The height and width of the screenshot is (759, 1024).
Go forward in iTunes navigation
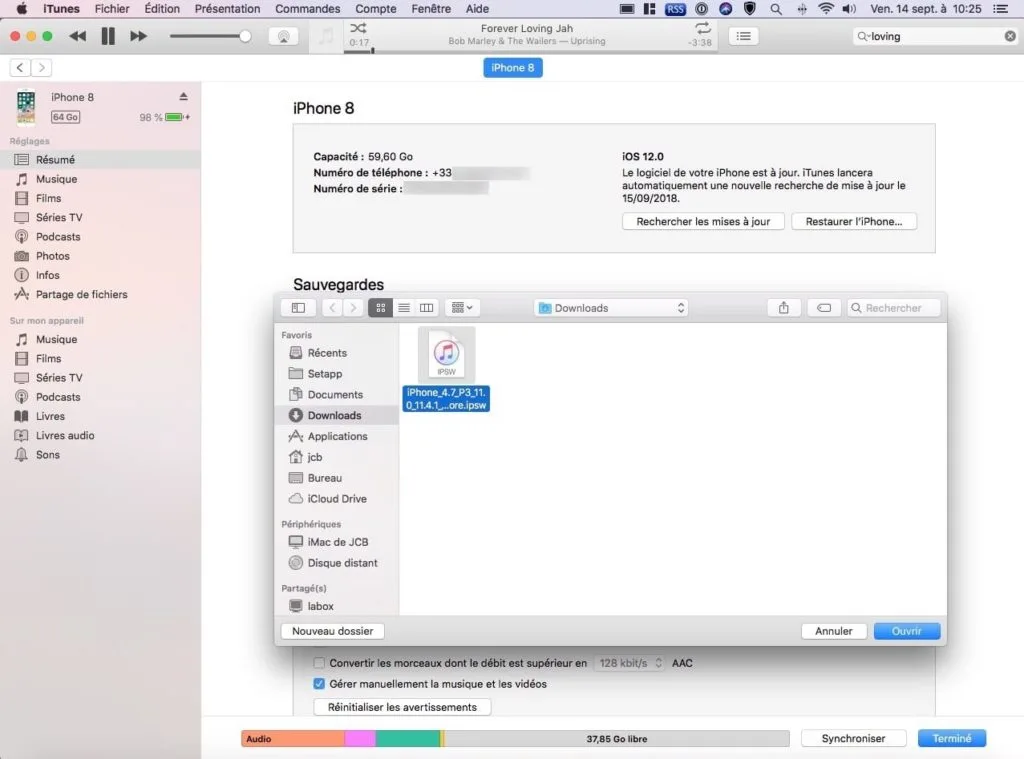coord(41,67)
